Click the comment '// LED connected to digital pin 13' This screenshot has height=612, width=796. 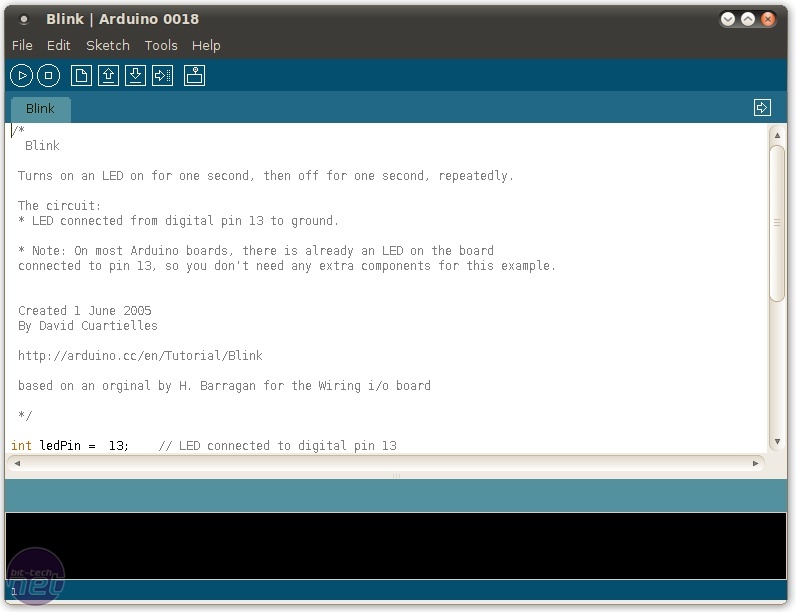(x=277, y=446)
